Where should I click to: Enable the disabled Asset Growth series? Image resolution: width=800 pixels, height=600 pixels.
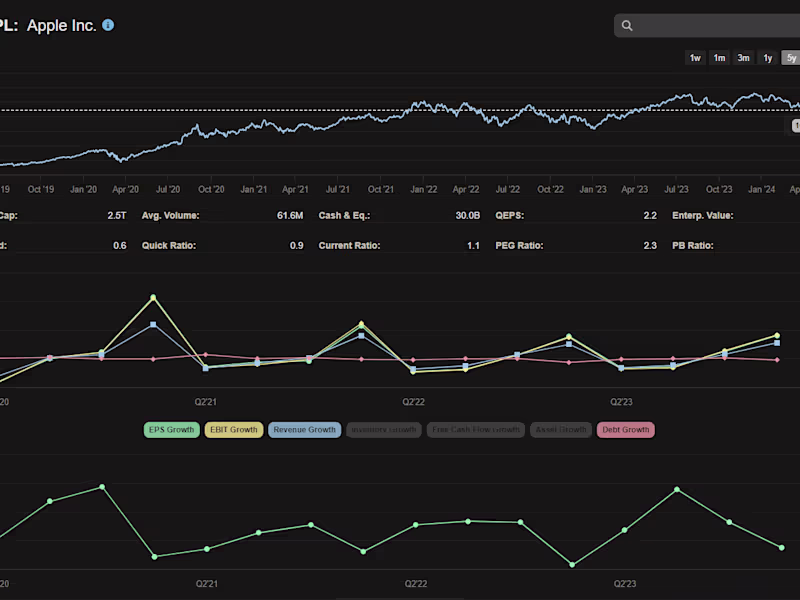[x=561, y=430]
